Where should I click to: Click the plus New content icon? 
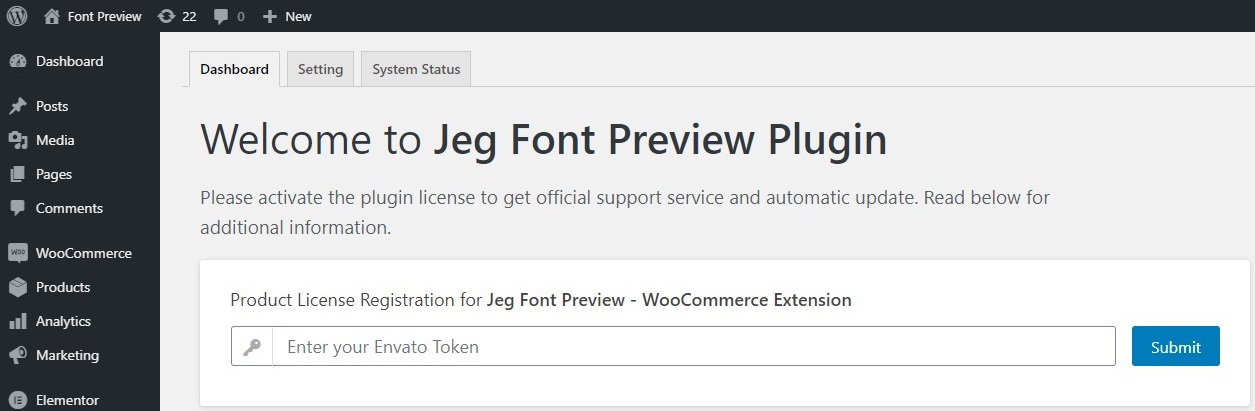point(269,16)
